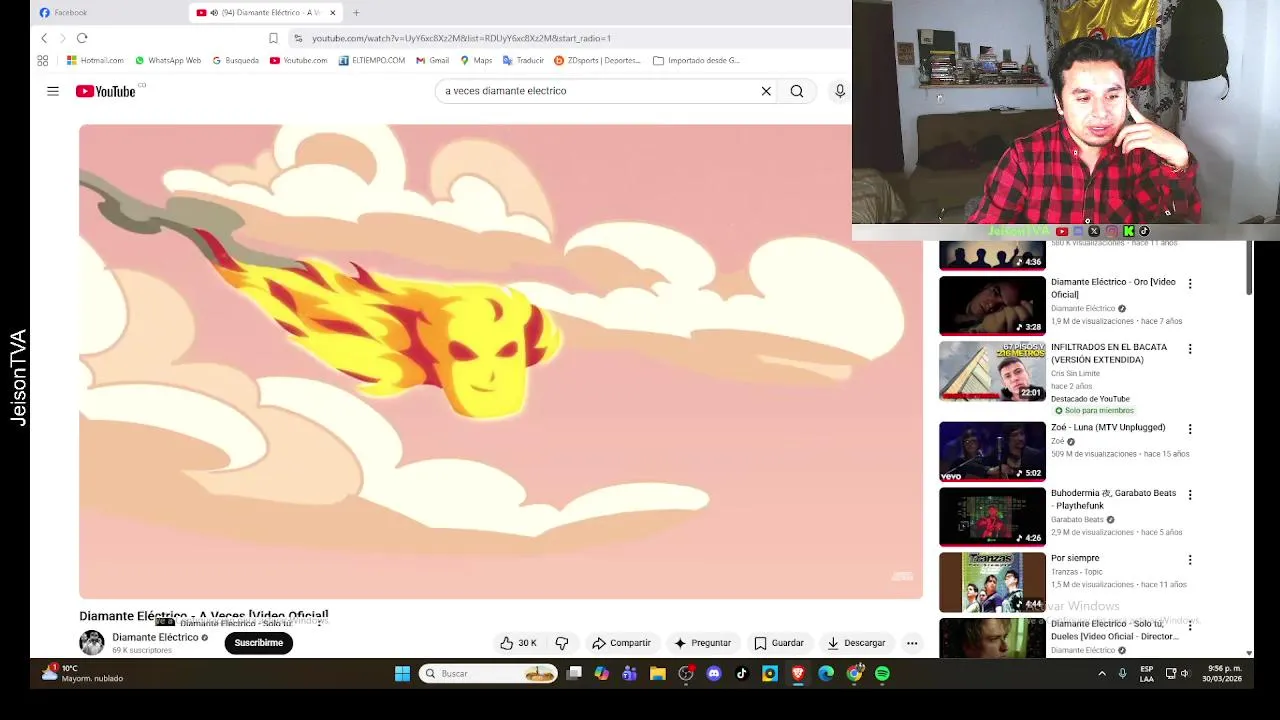Click Compartir button
1280x720 pixels.
621,643
